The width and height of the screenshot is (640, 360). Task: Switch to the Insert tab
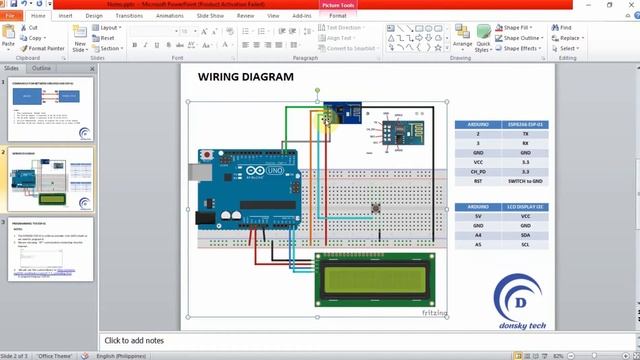coord(65,16)
